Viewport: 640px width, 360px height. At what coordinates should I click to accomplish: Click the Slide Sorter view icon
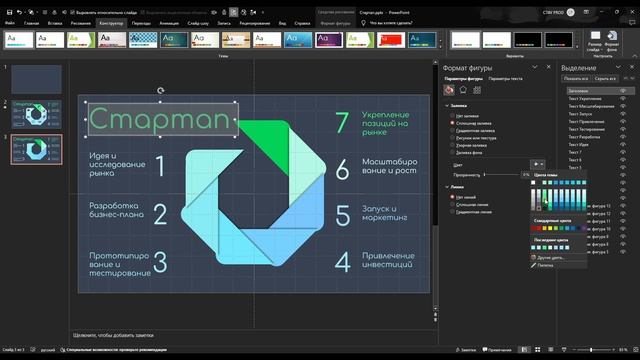point(538,350)
